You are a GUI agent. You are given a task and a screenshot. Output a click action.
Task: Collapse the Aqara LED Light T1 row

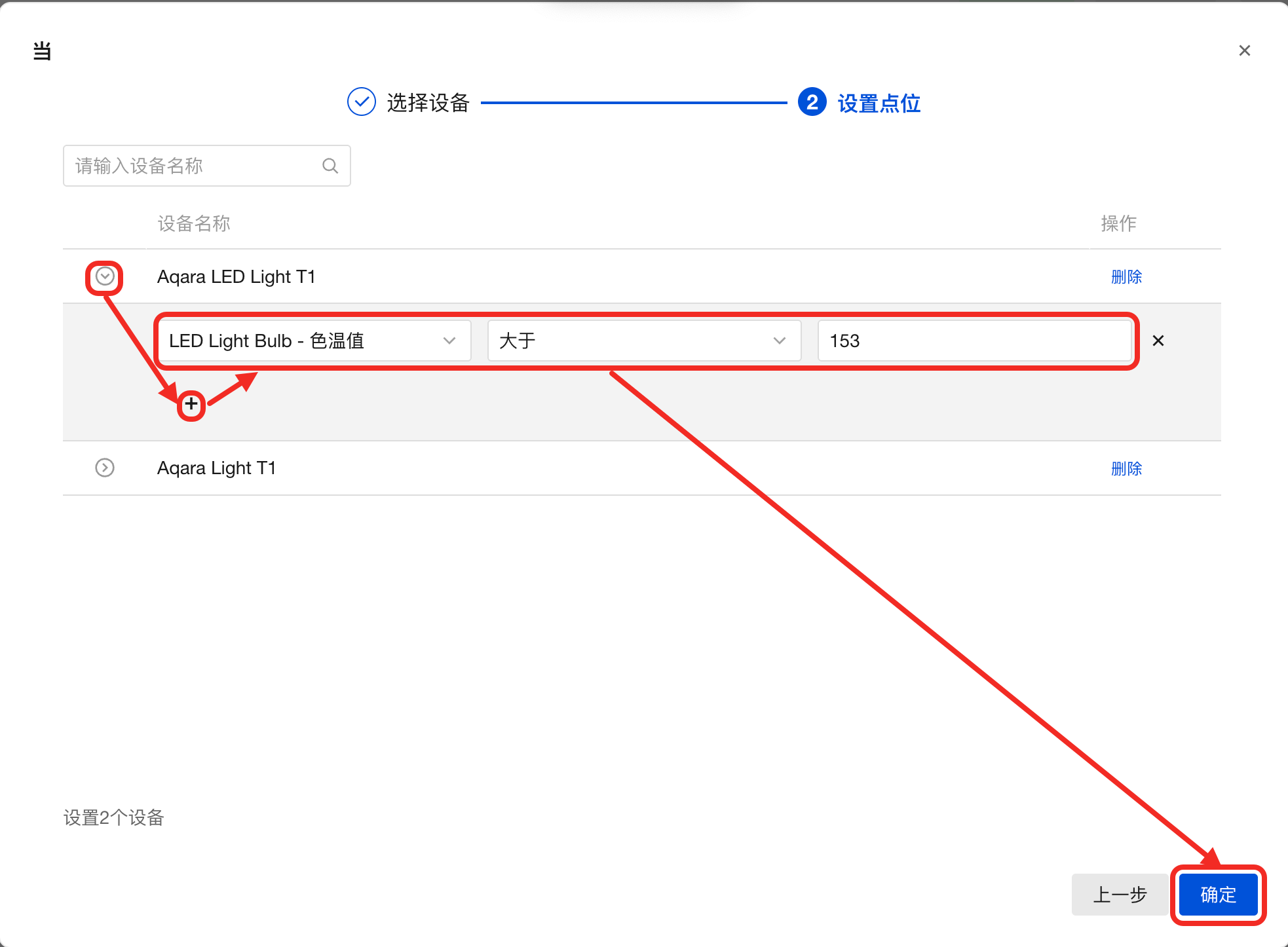tap(105, 277)
